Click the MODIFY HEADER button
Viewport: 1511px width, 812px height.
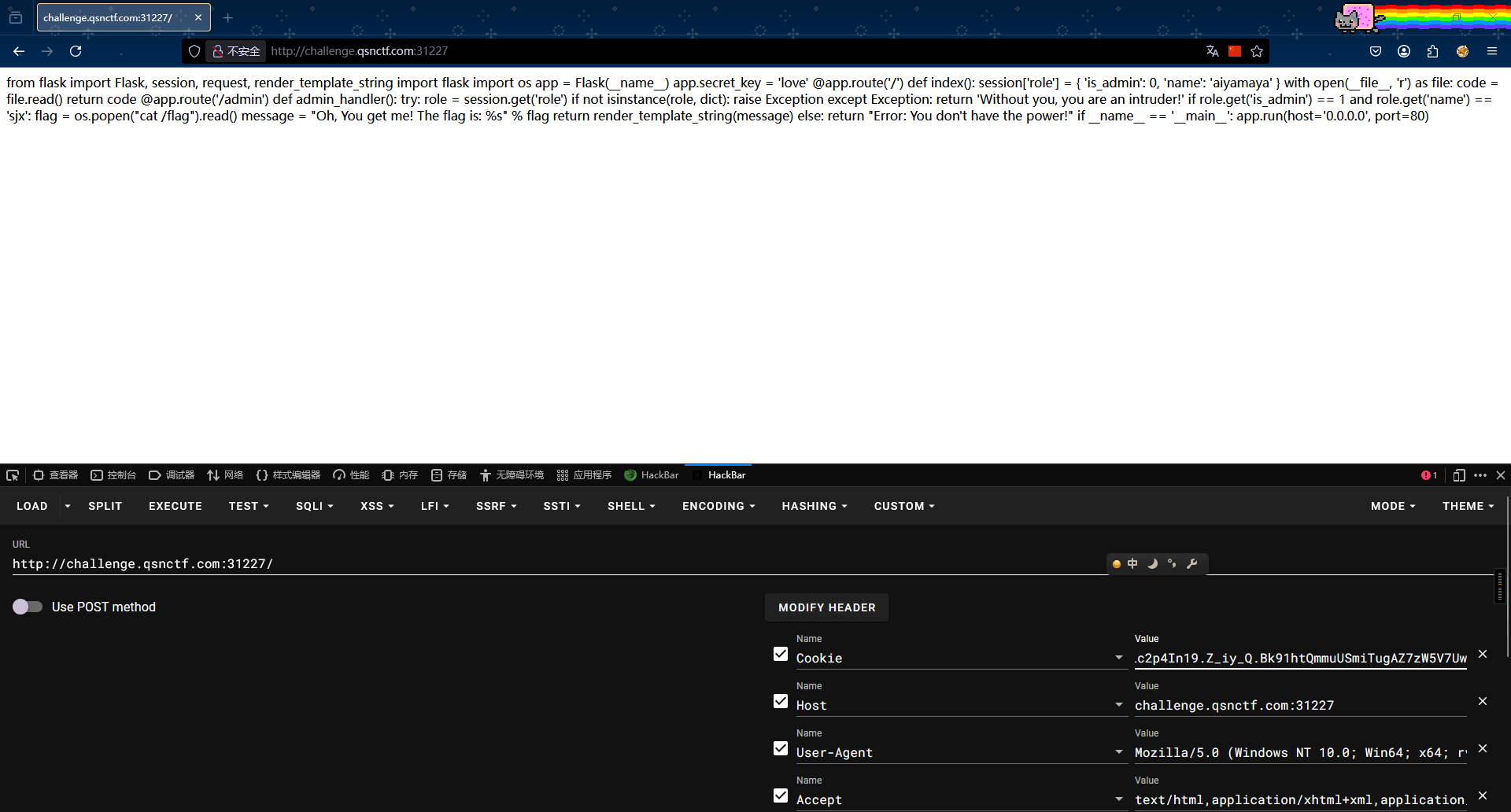[x=826, y=607]
